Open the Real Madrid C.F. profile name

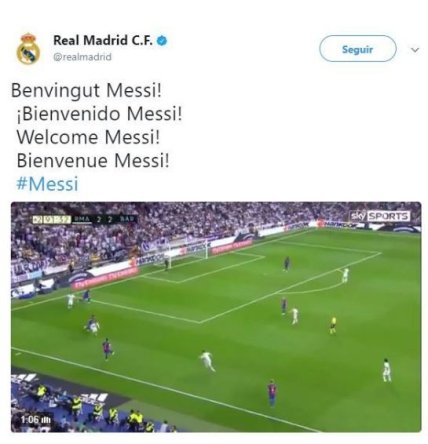[103, 41]
